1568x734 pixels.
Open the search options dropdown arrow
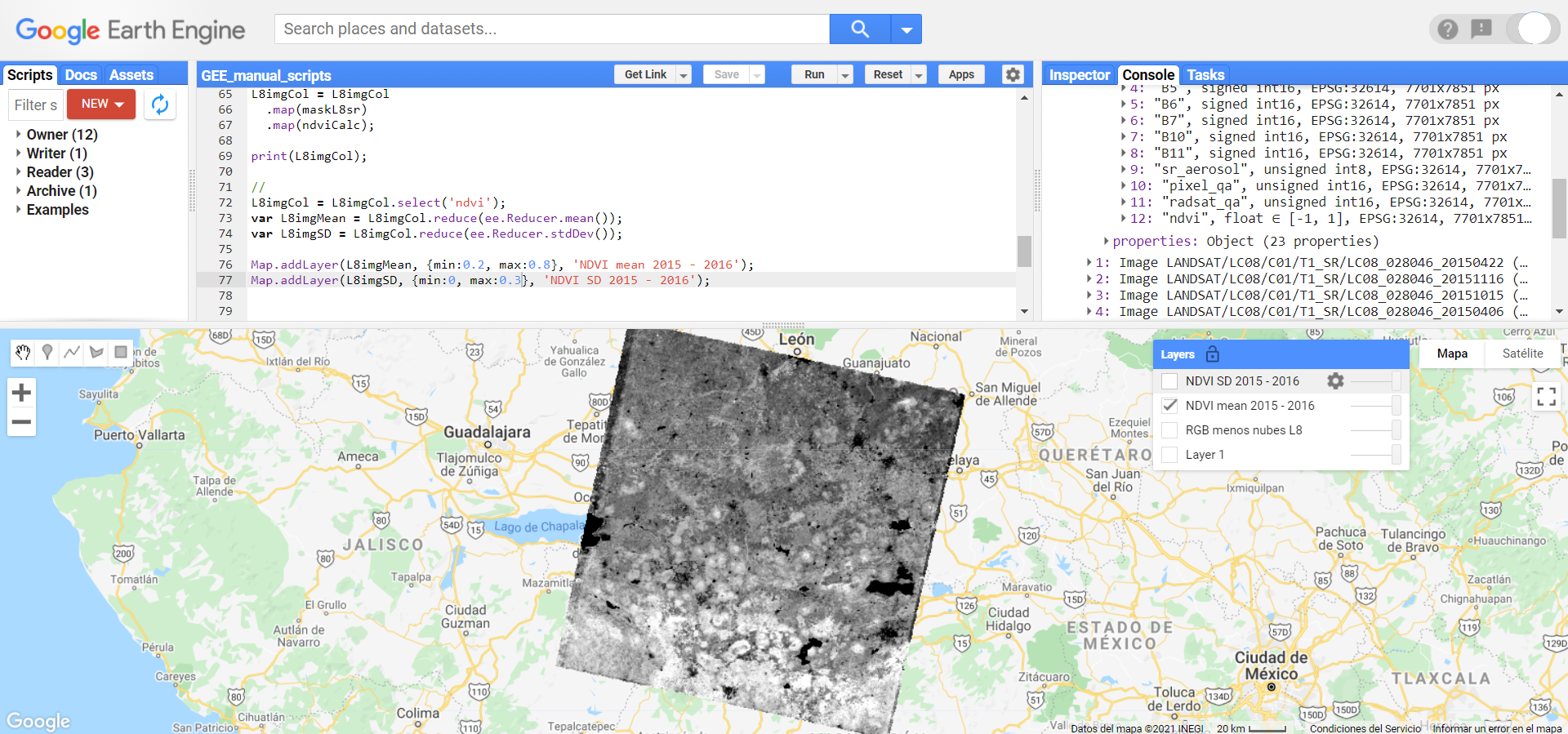(x=906, y=29)
